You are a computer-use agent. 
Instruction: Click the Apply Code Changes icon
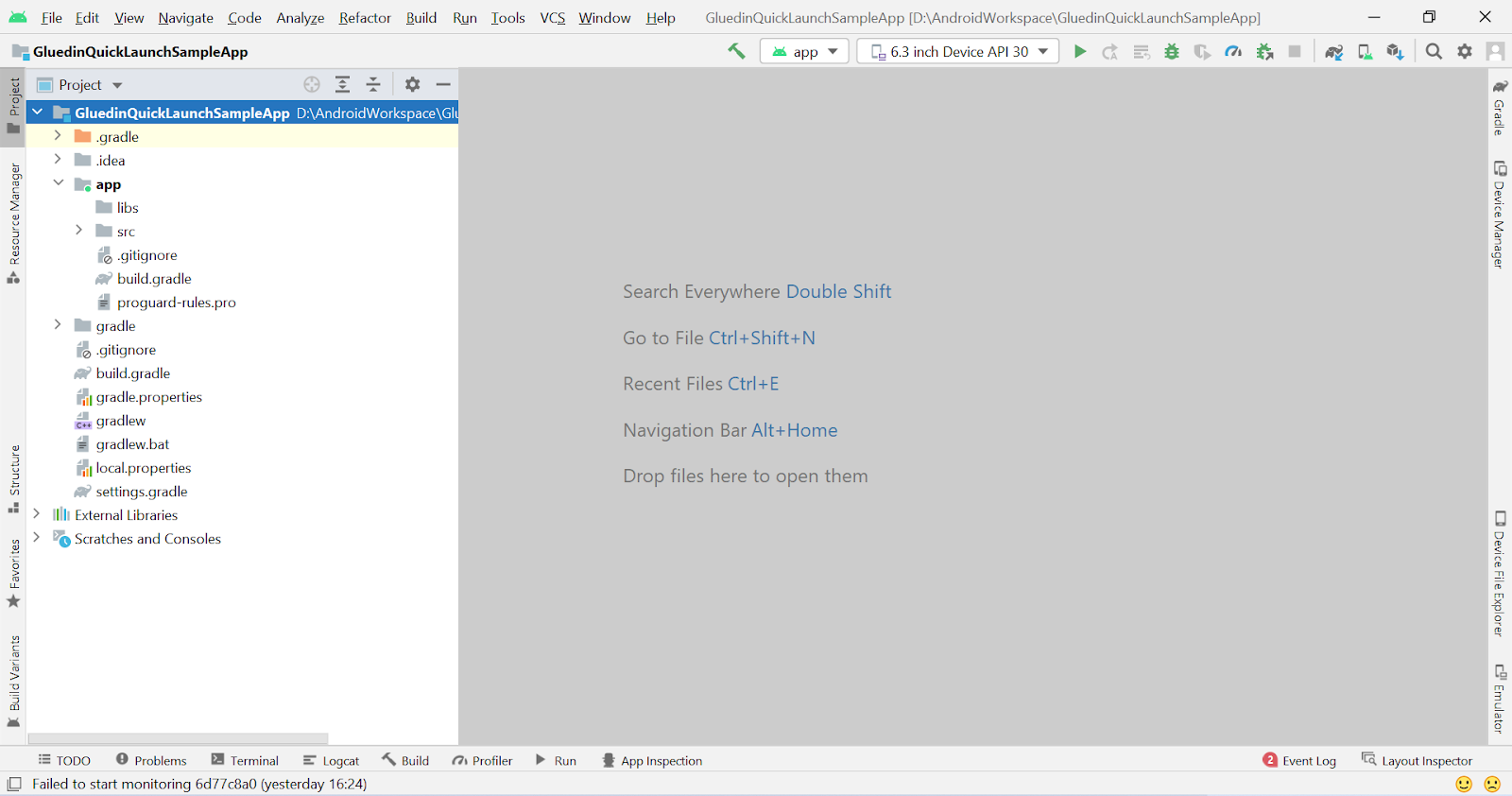[x=1142, y=52]
